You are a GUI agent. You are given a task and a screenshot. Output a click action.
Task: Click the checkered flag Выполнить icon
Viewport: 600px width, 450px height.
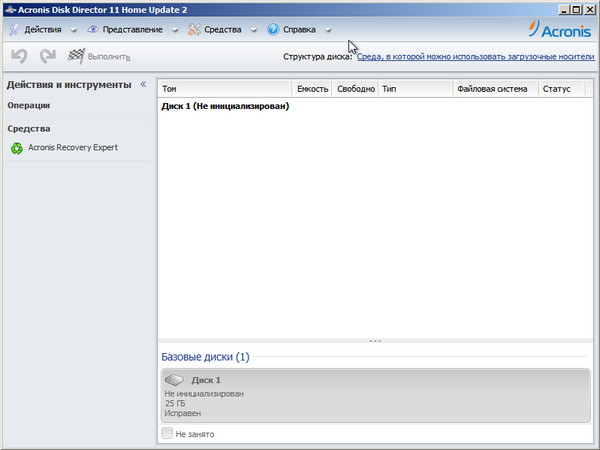pyautogui.click(x=76, y=57)
